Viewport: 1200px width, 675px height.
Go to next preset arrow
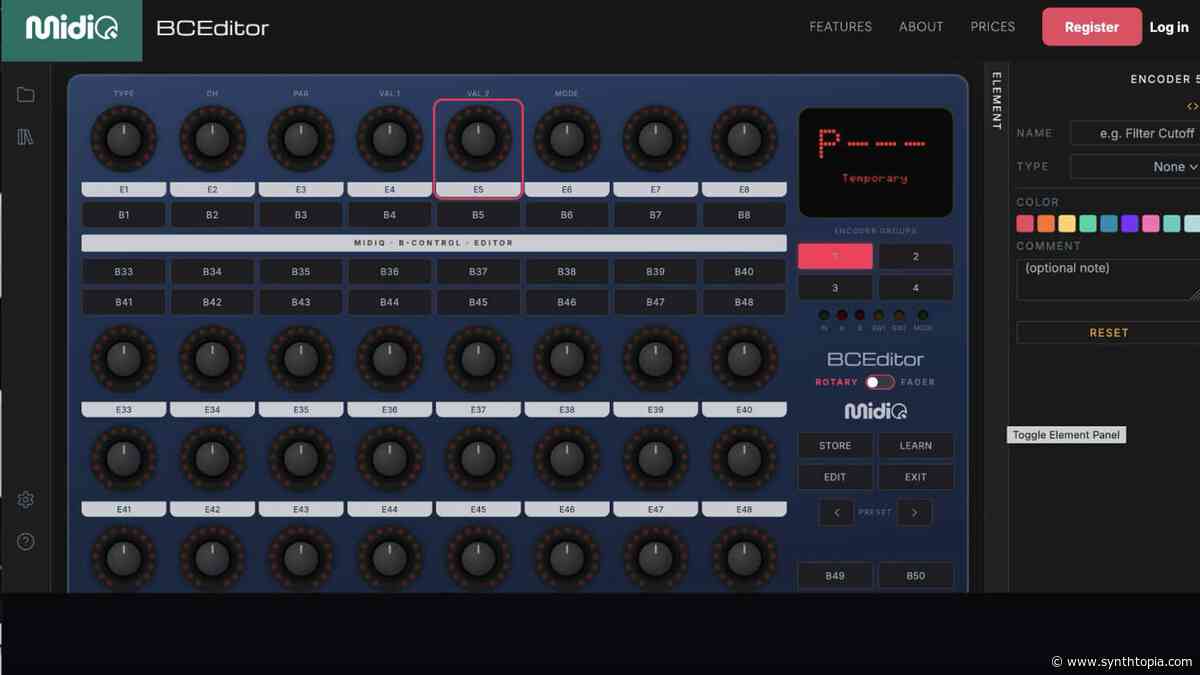tap(914, 512)
